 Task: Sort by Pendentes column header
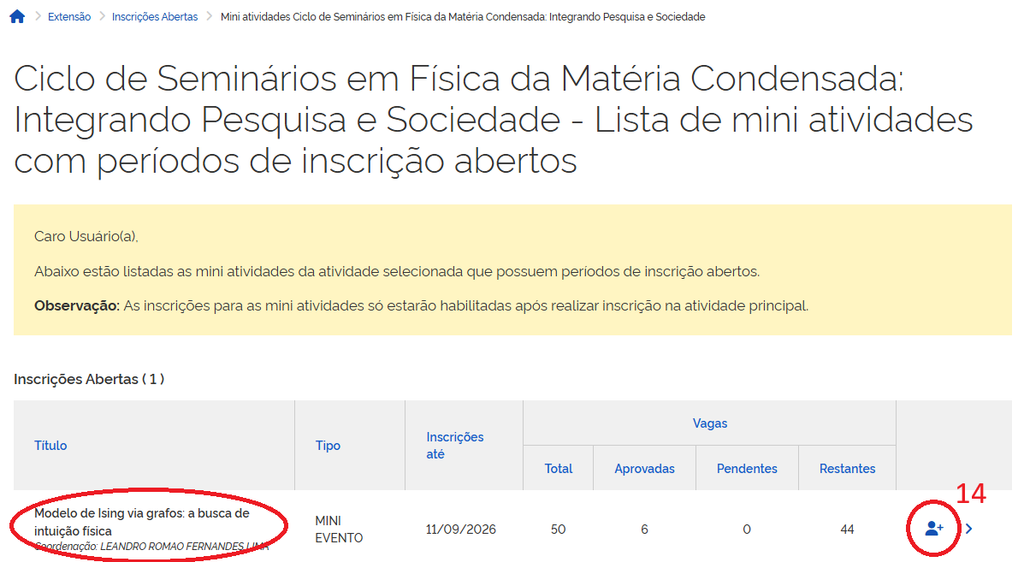(x=747, y=468)
